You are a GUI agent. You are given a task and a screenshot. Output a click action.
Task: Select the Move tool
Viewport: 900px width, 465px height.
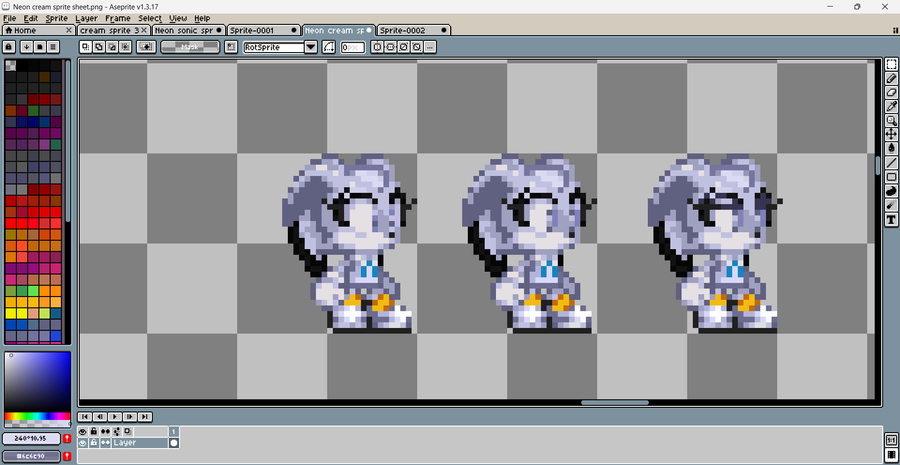pyautogui.click(x=891, y=134)
